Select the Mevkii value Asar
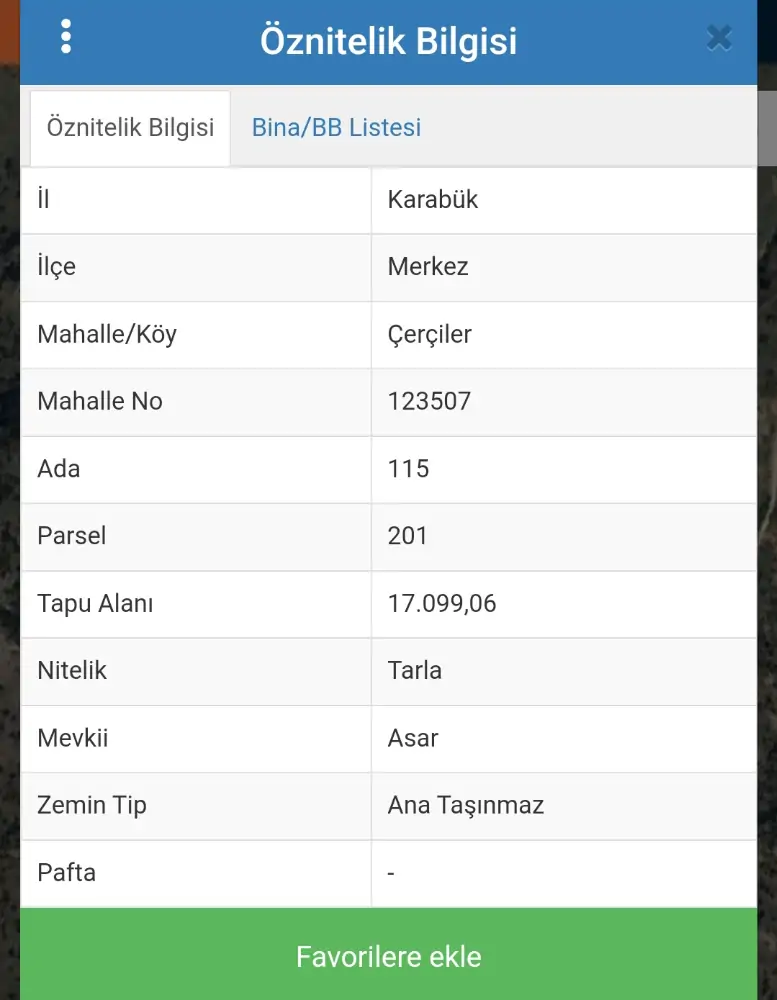The width and height of the screenshot is (777, 1000). point(413,739)
